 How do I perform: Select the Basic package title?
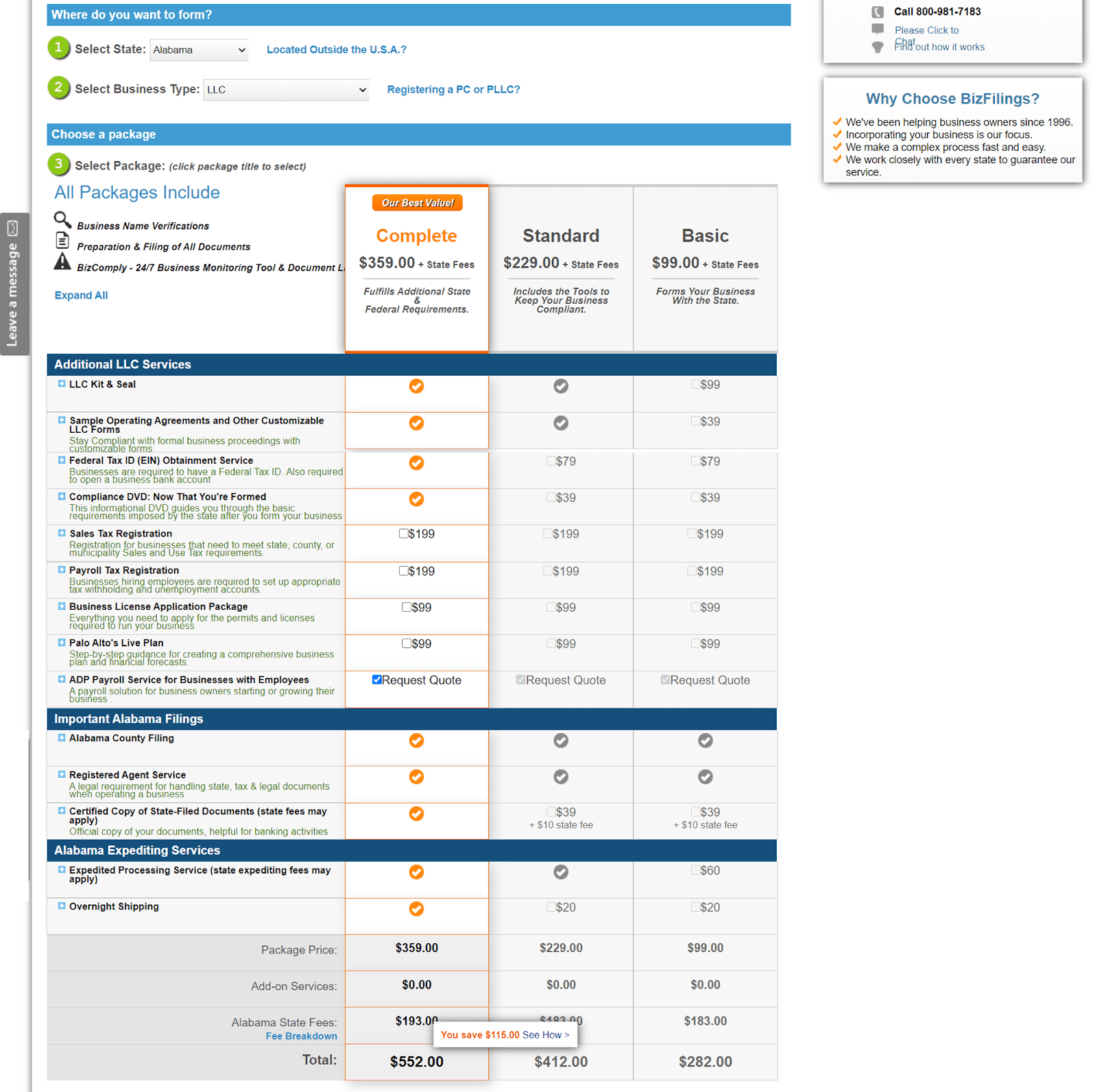705,236
